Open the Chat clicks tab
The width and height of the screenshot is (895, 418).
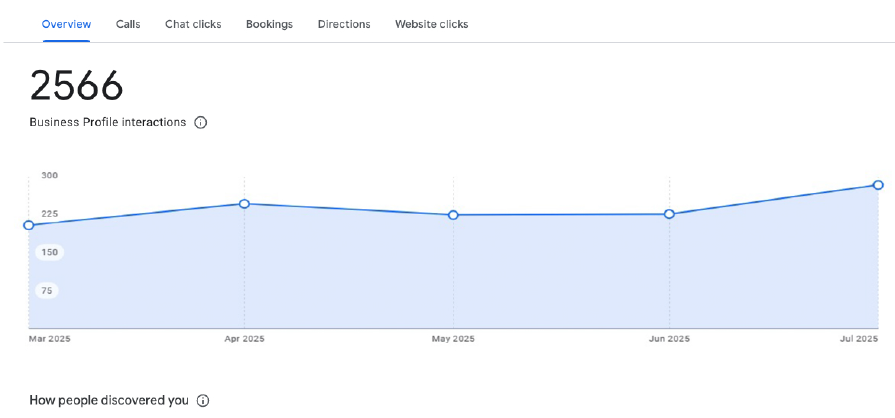click(x=193, y=24)
